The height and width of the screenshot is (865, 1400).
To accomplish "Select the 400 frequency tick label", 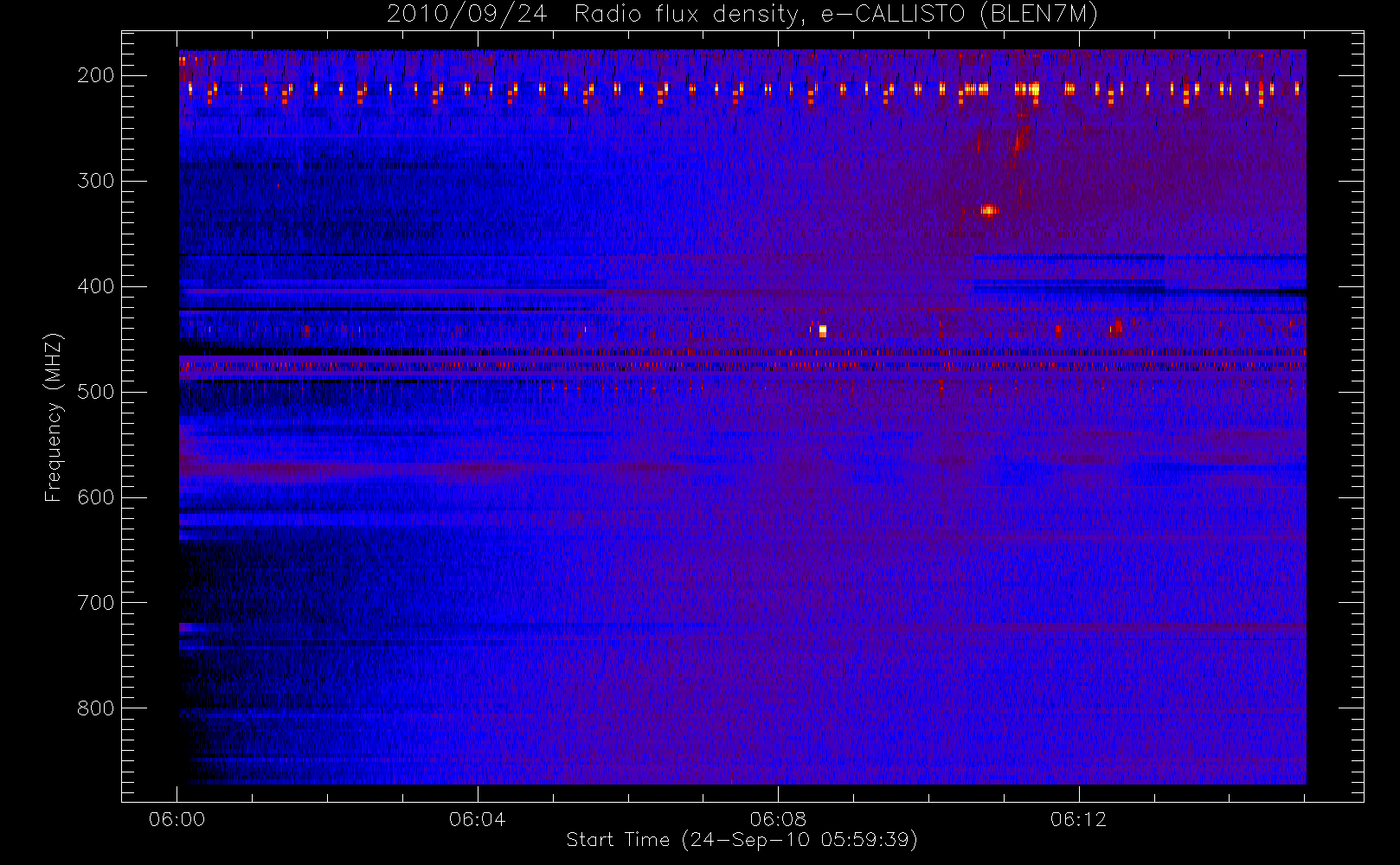I will pyautogui.click(x=95, y=286).
